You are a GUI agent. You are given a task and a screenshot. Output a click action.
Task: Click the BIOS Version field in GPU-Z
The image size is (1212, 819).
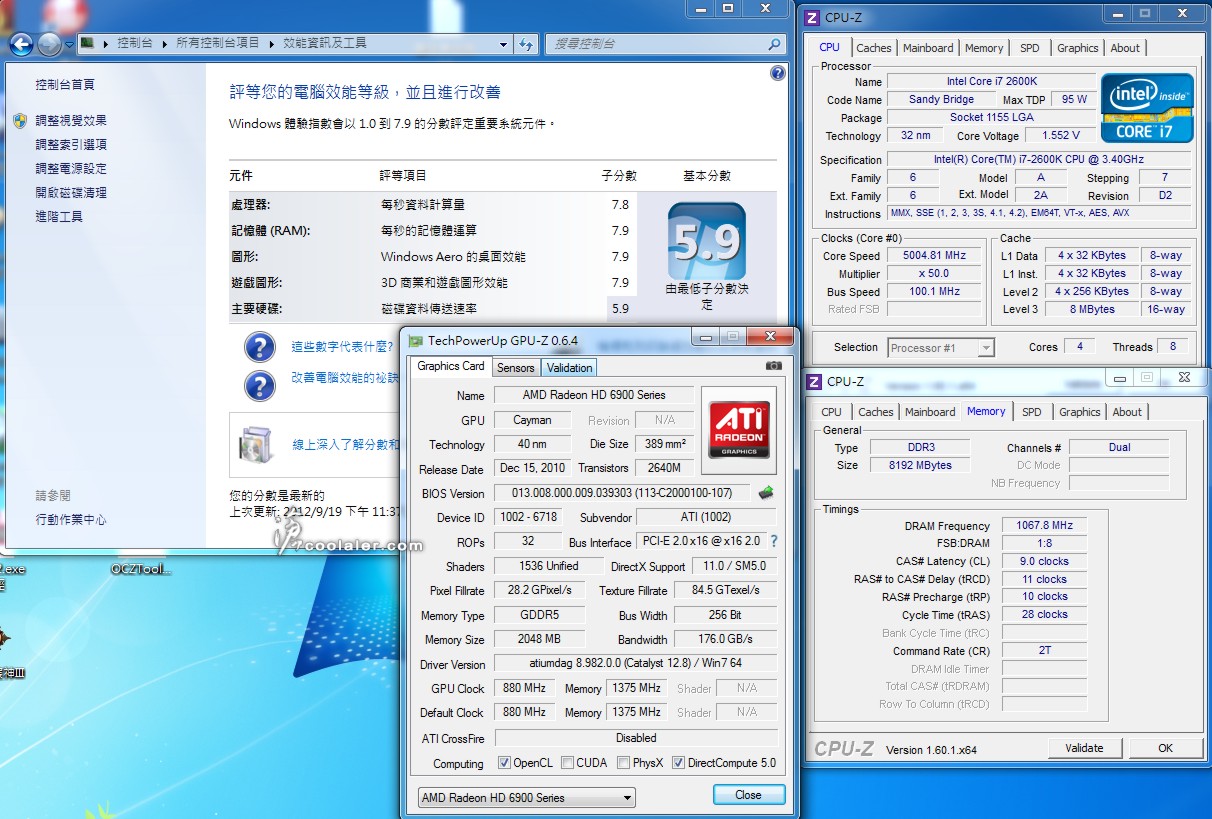(x=623, y=493)
